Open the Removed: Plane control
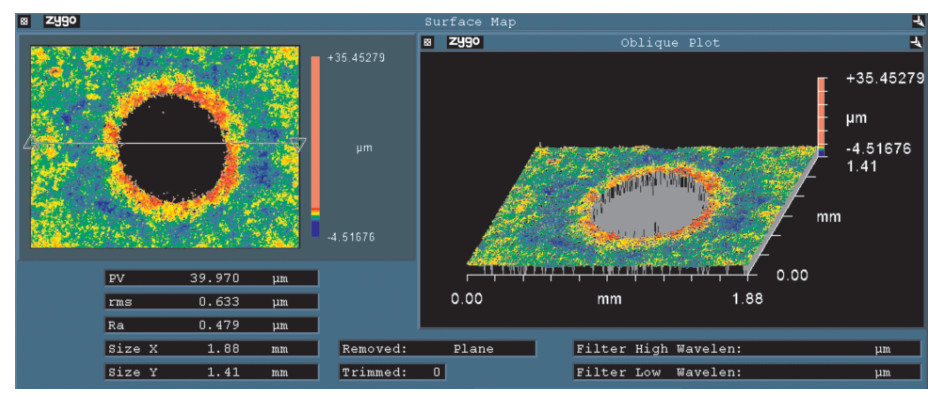 (438, 348)
